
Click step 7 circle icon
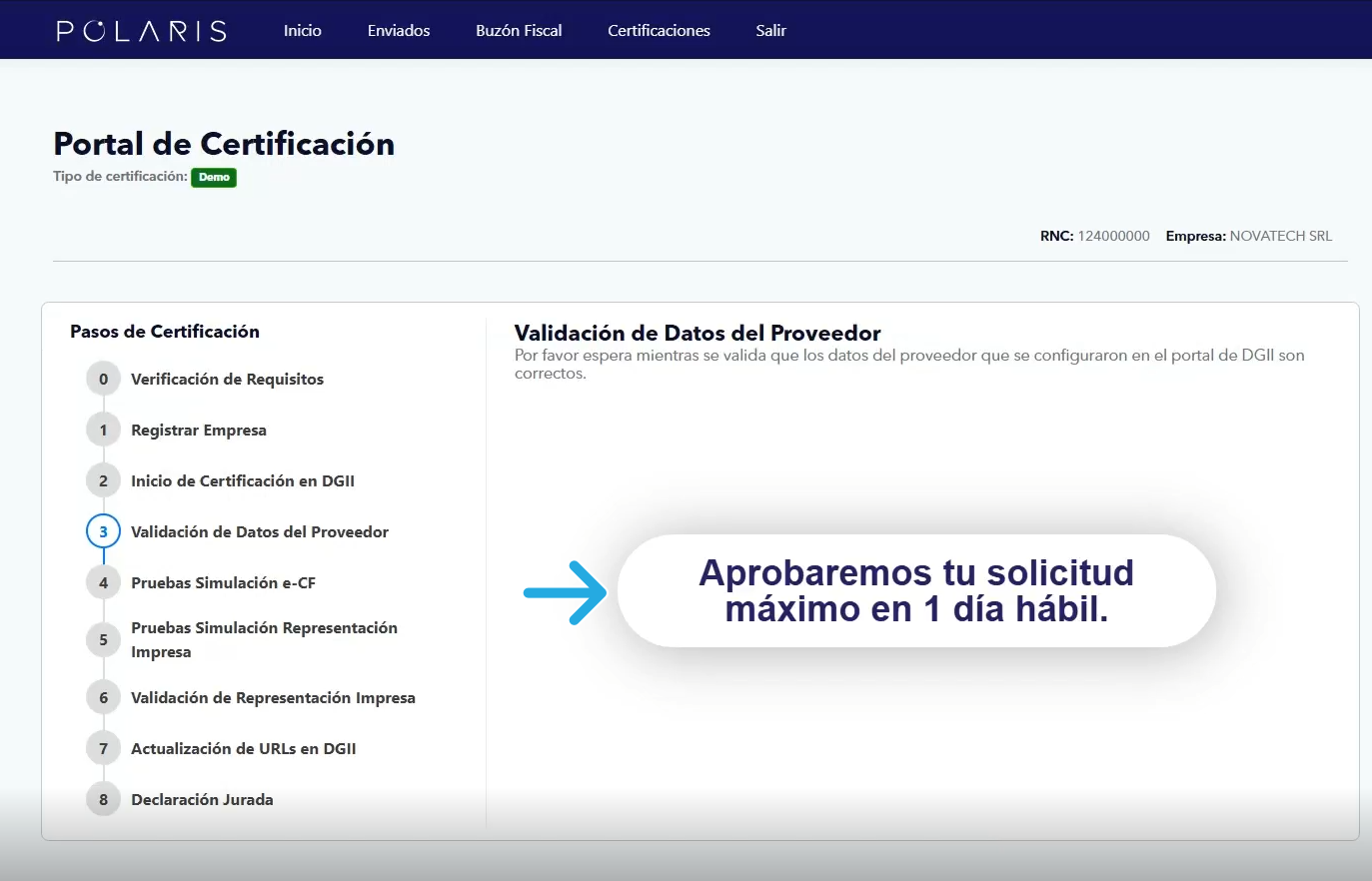tap(103, 749)
